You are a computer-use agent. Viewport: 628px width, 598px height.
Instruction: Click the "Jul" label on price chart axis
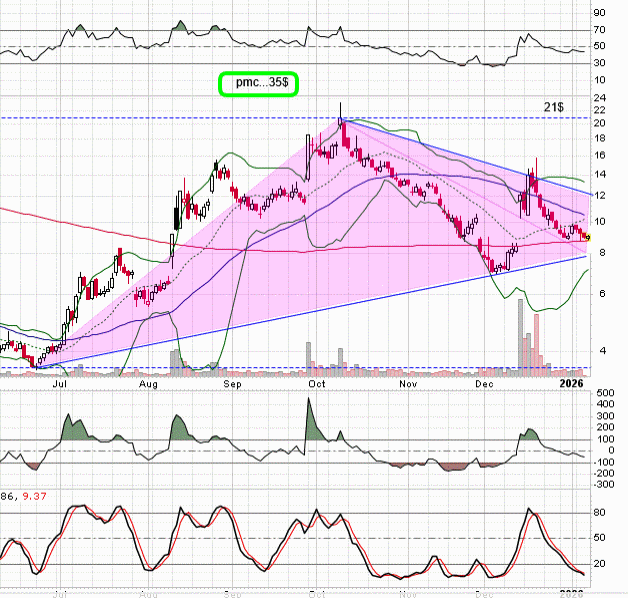click(61, 383)
